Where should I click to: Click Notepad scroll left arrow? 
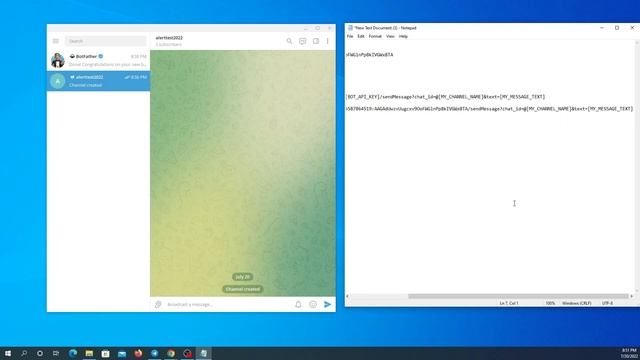click(347, 296)
